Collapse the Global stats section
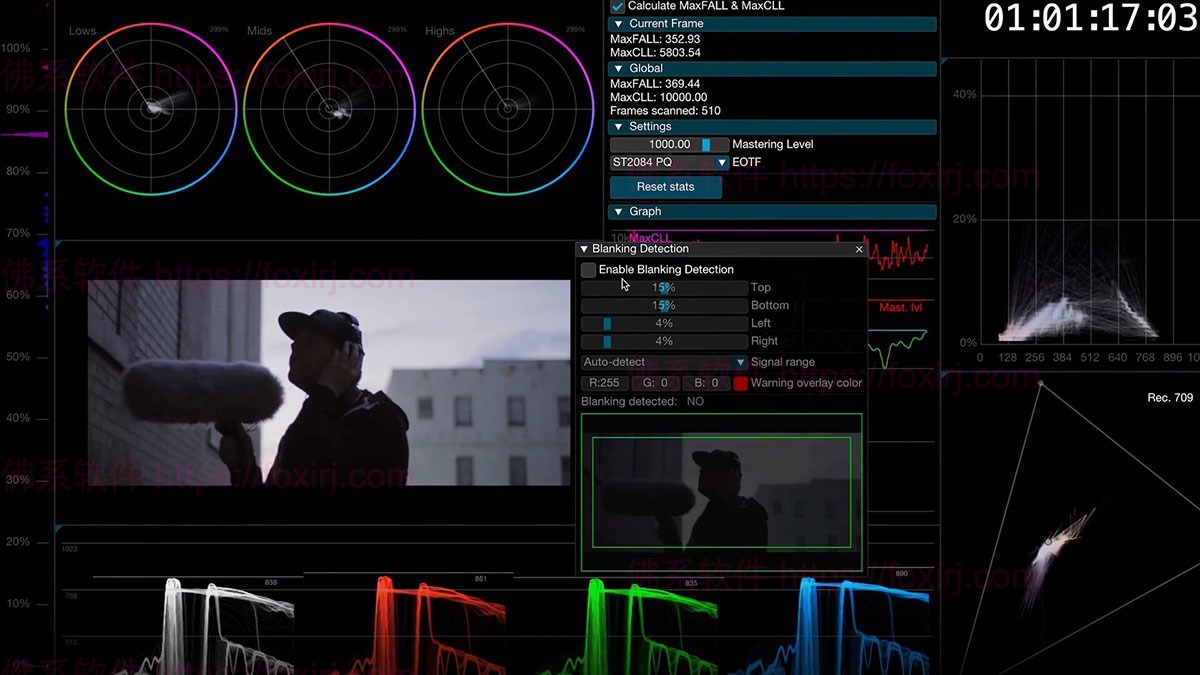This screenshot has height=675, width=1200. pyautogui.click(x=618, y=69)
